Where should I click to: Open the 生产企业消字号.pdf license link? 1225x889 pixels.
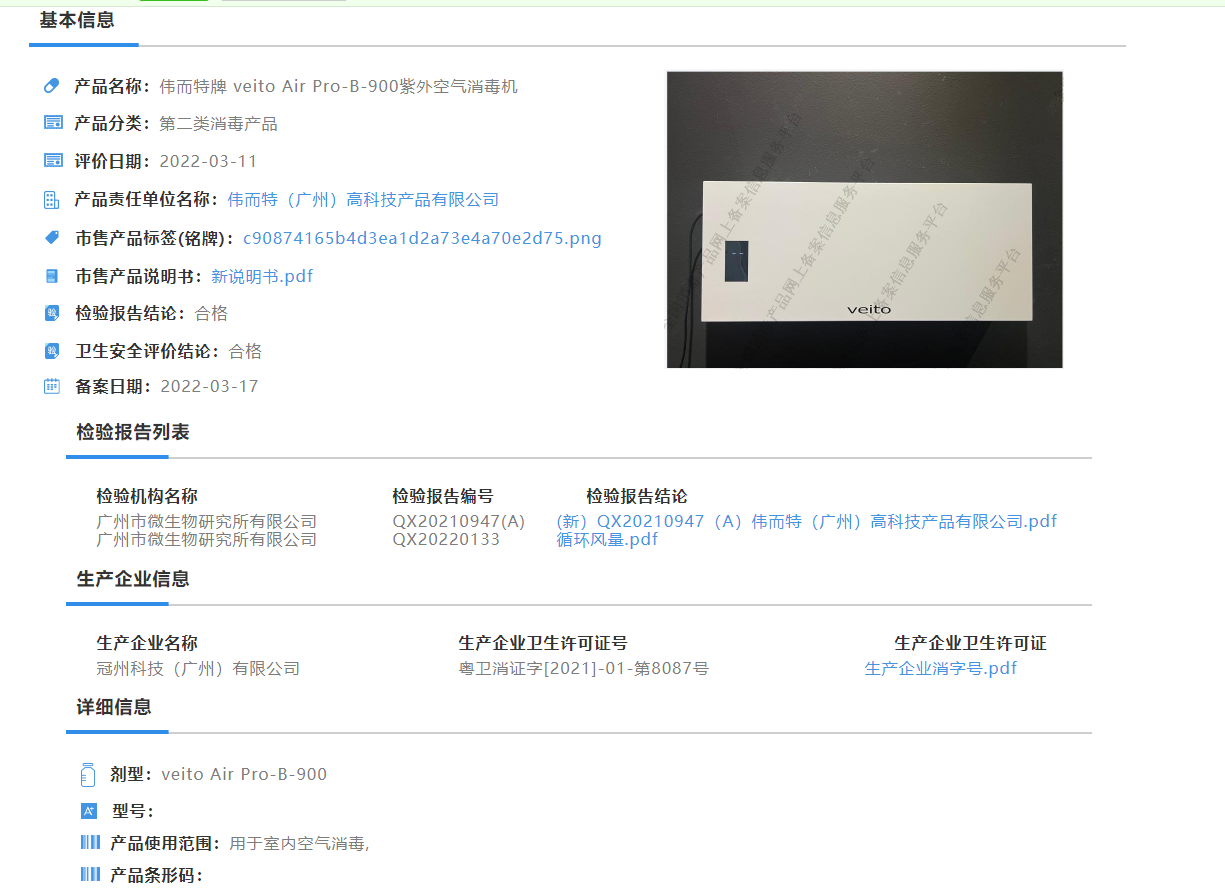[x=940, y=668]
